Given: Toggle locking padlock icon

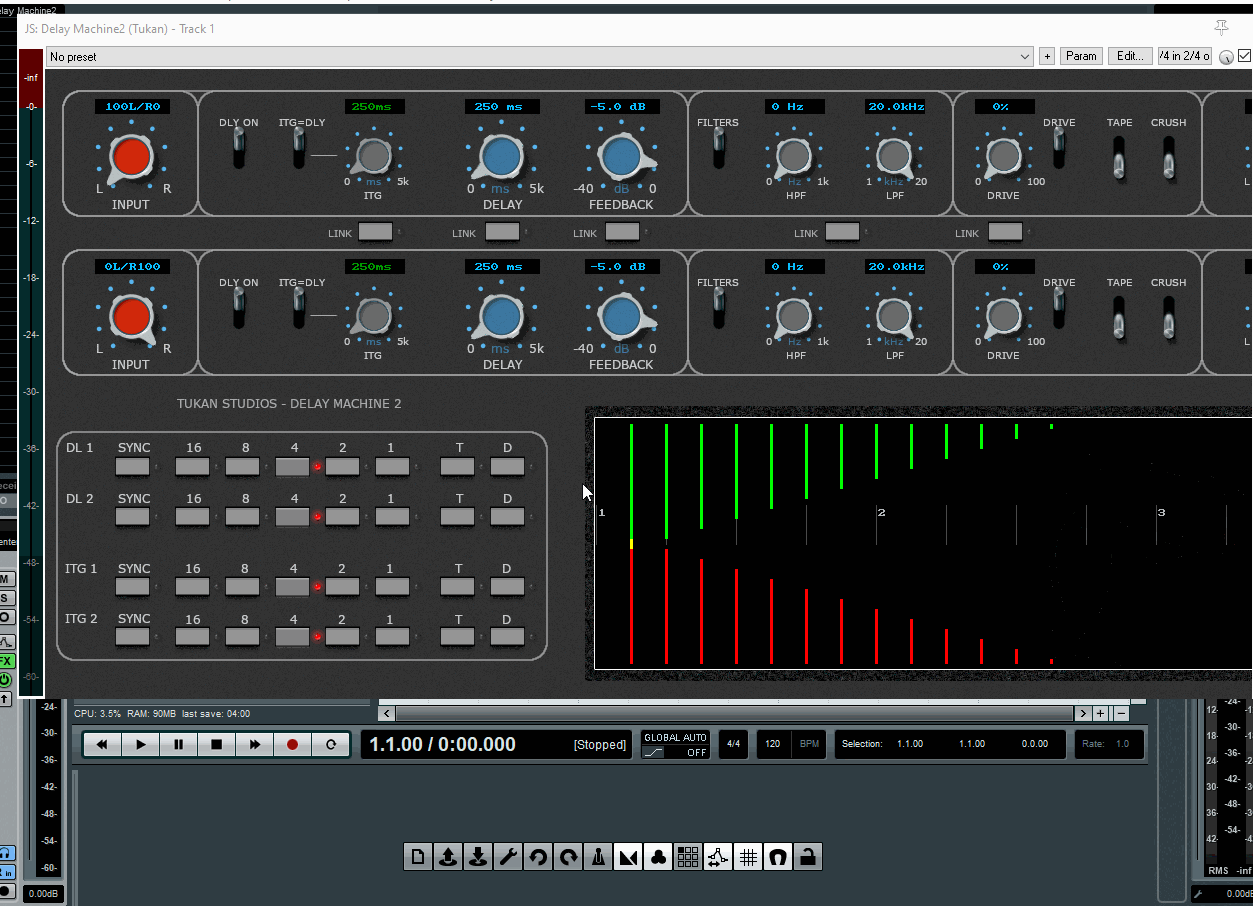Looking at the screenshot, I should click(808, 856).
